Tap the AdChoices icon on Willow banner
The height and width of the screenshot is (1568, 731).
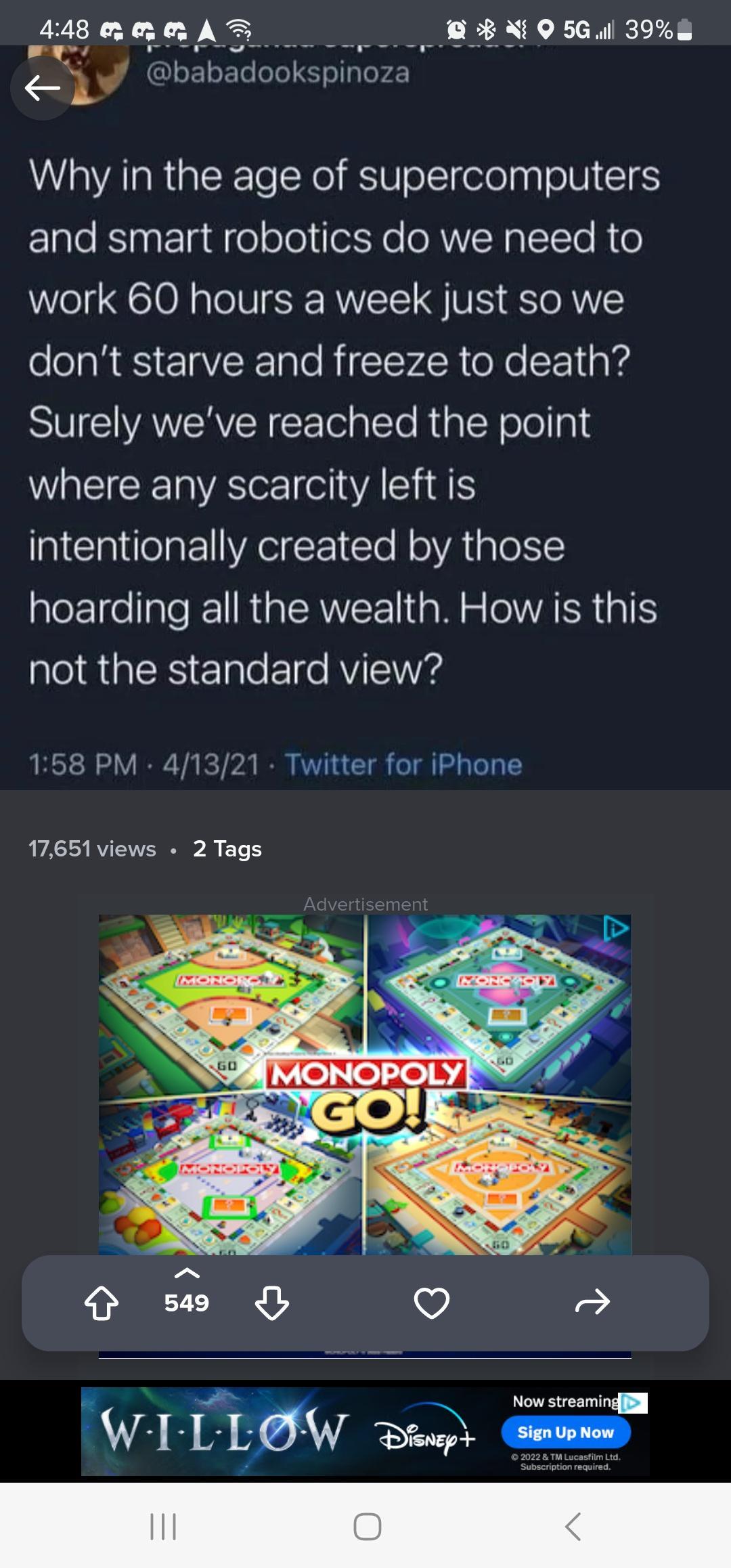[634, 1402]
